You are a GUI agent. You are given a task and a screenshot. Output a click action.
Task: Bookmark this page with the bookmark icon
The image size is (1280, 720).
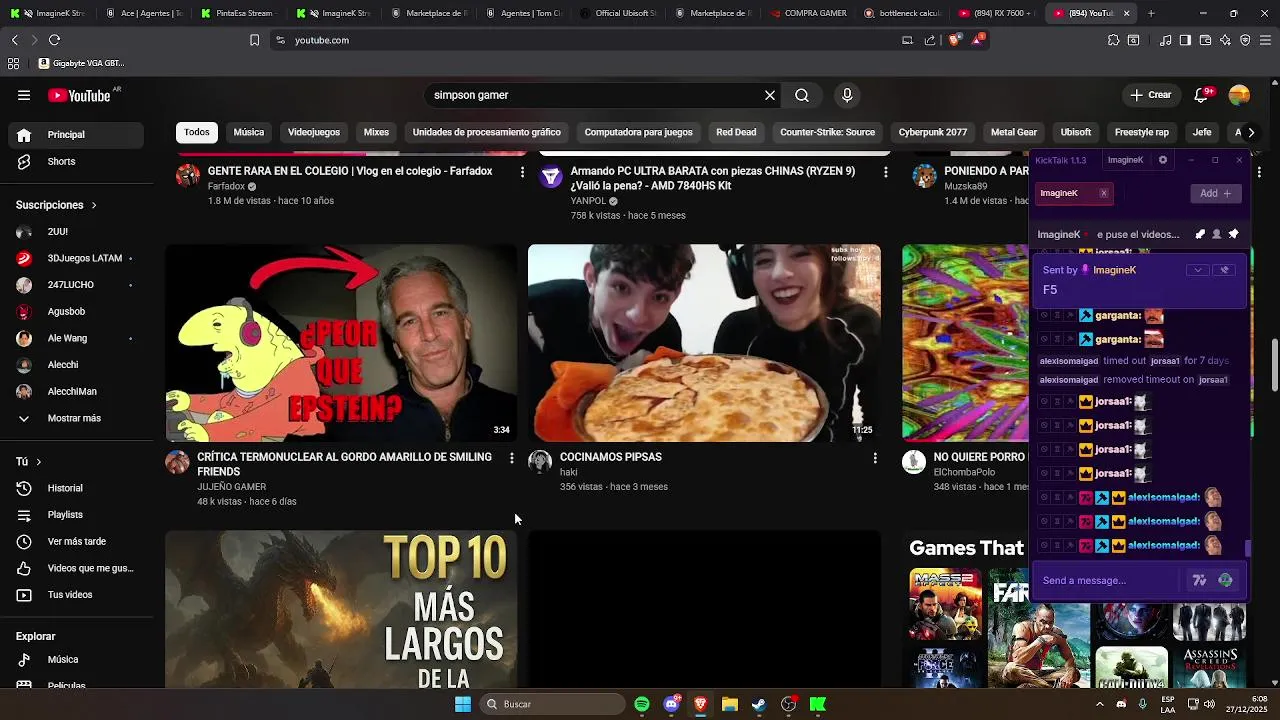(x=254, y=40)
